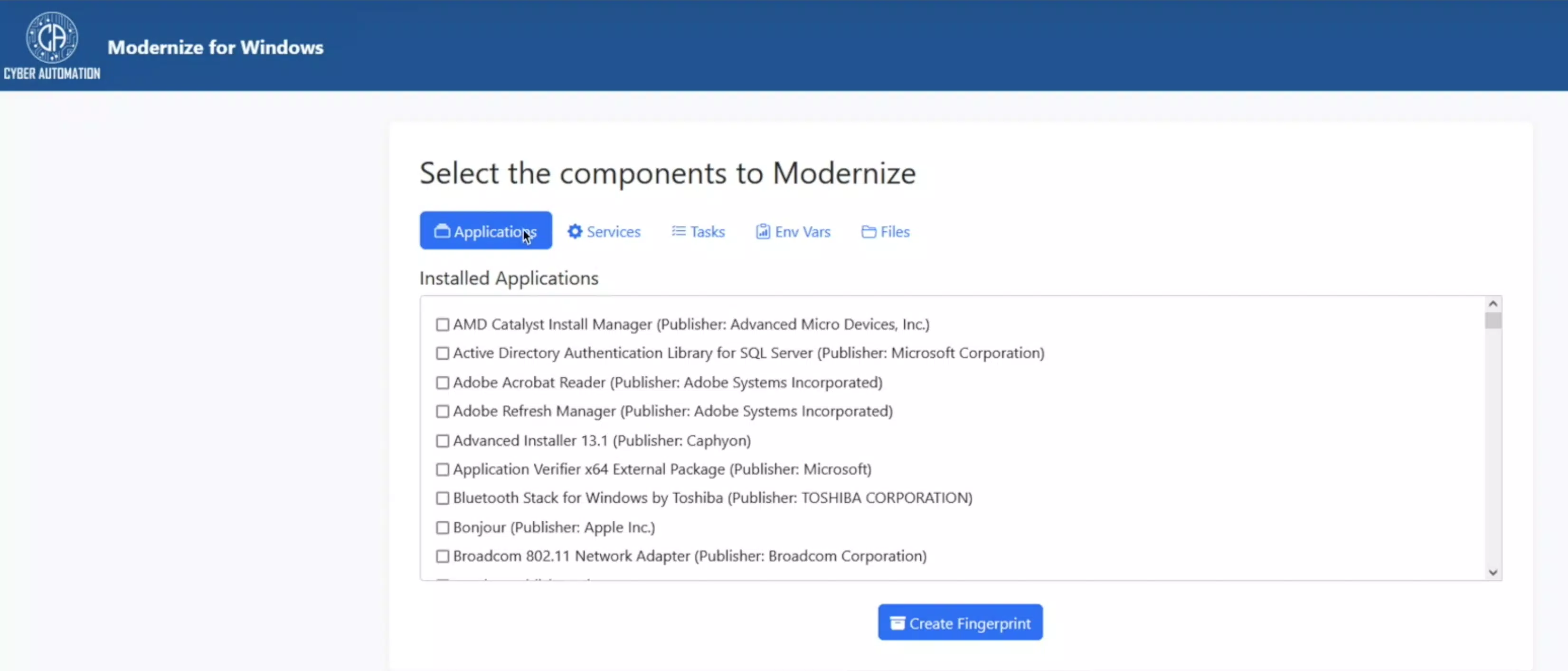Click the gear icon beside Services

575,231
